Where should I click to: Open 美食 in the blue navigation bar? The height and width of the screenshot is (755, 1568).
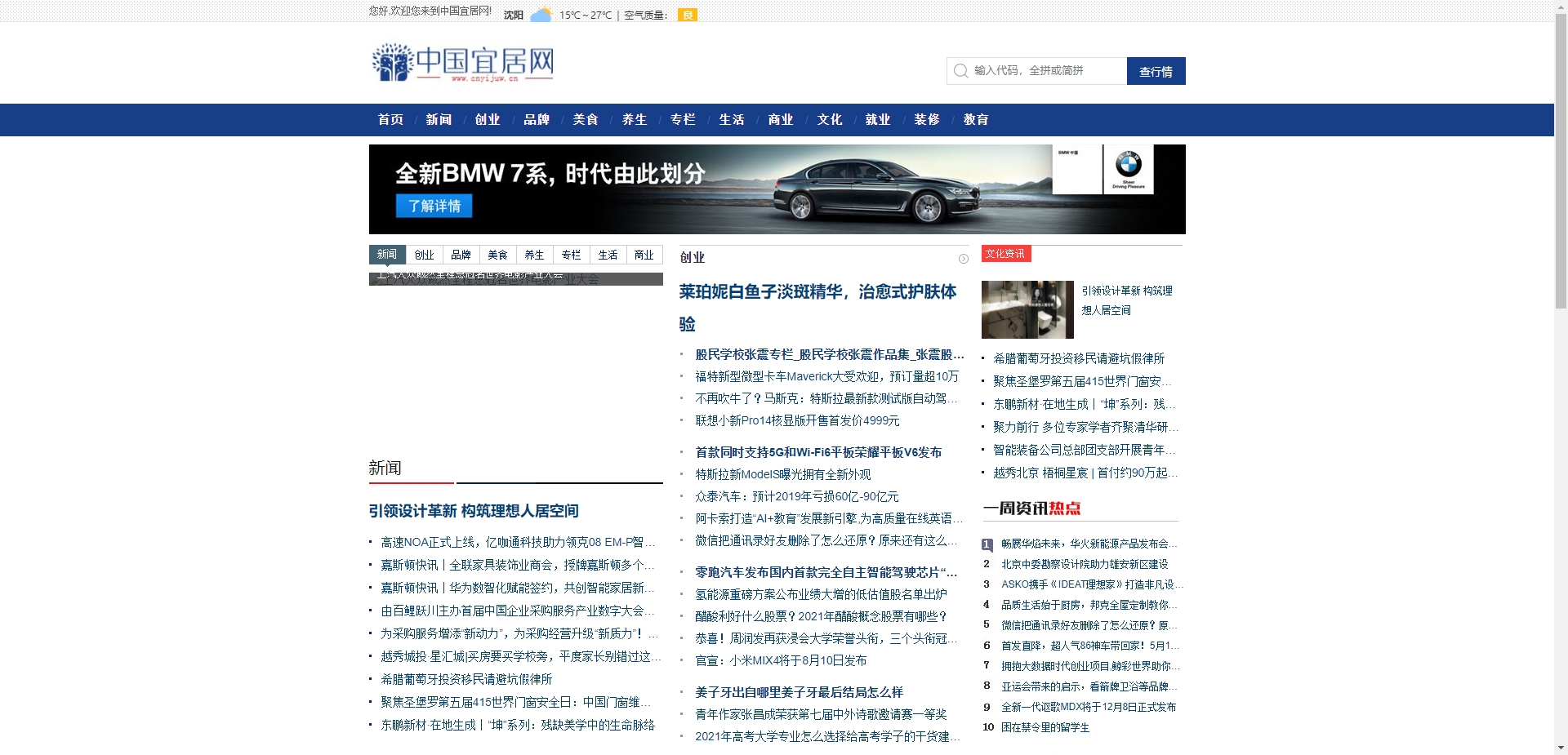(586, 119)
